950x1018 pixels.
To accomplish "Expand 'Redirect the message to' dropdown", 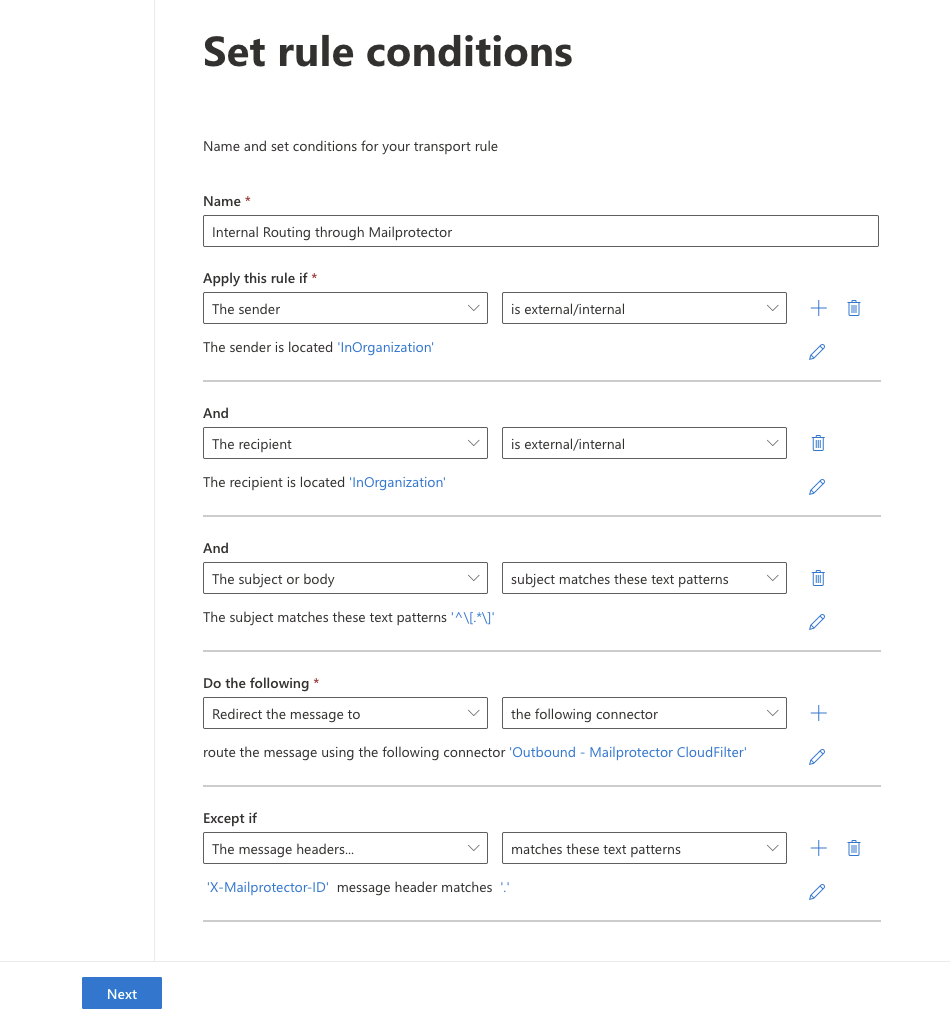I will pos(345,714).
